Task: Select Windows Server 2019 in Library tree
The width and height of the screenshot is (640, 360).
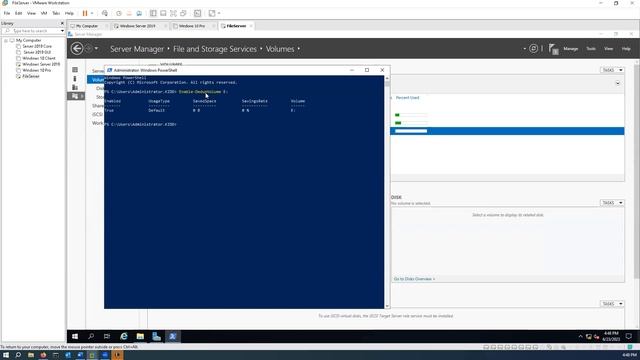Action: click(x=41, y=64)
